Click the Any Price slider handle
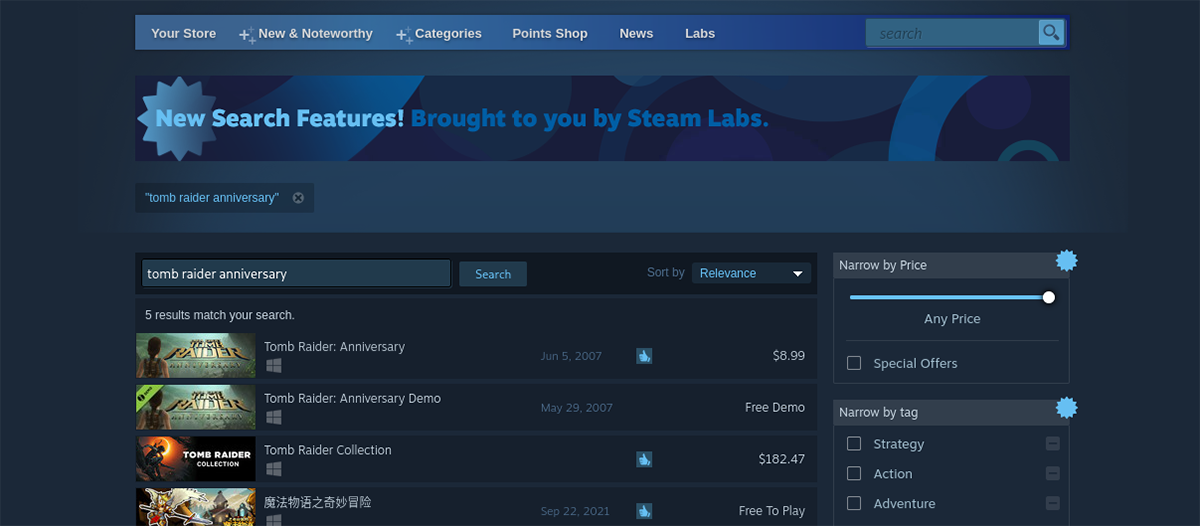 pyautogui.click(x=1048, y=297)
